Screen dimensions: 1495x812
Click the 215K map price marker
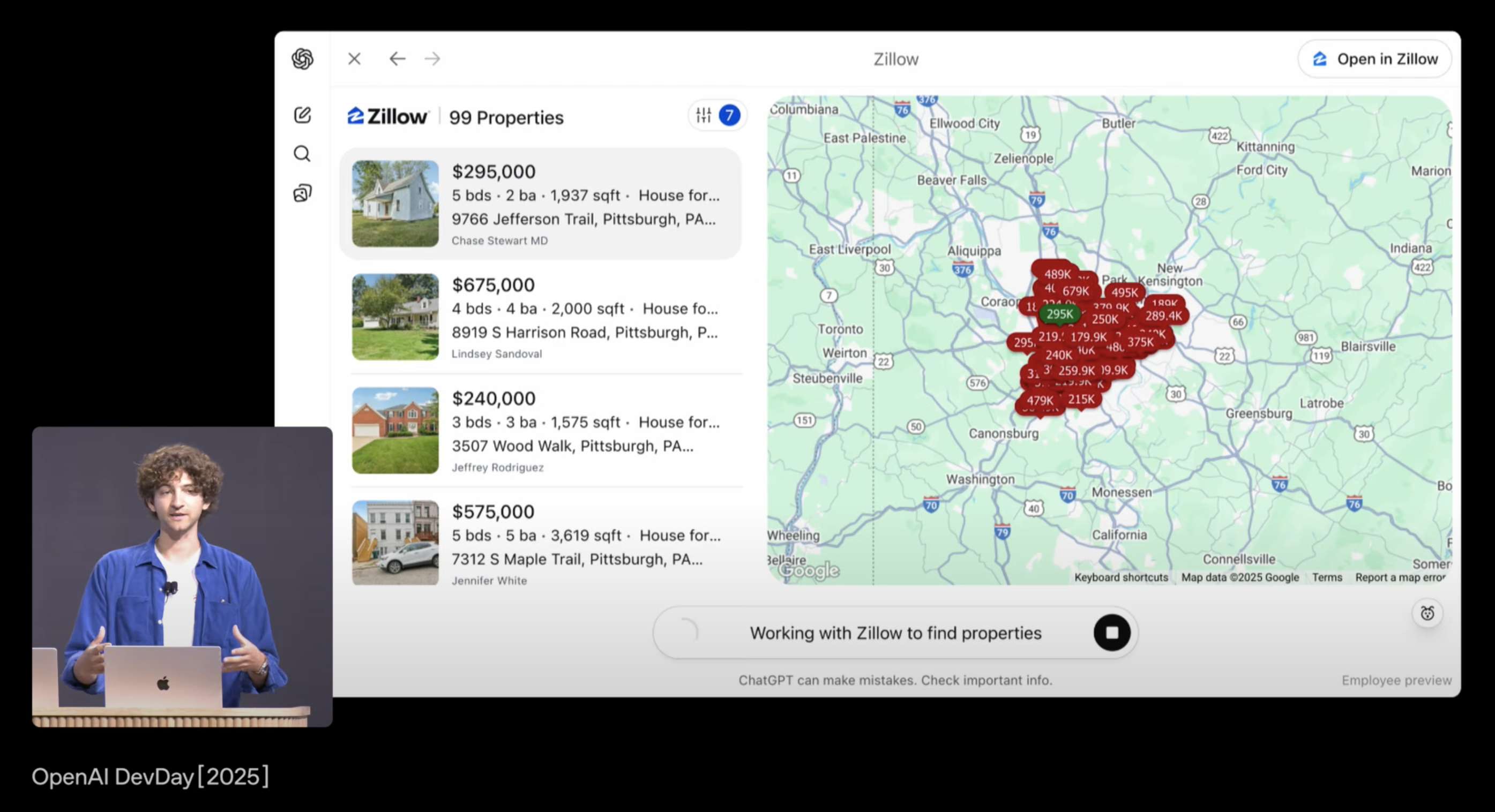1081,399
